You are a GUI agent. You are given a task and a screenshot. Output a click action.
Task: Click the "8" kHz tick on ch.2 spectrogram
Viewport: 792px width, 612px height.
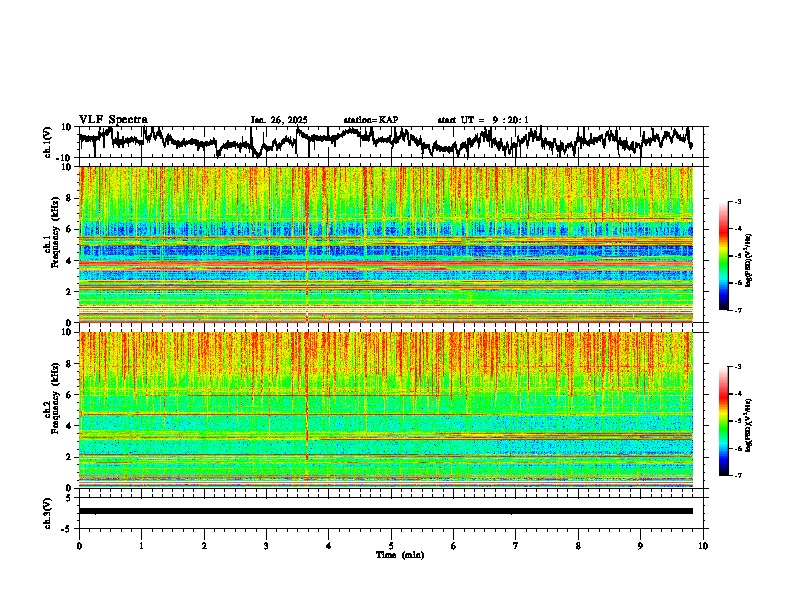(70, 364)
